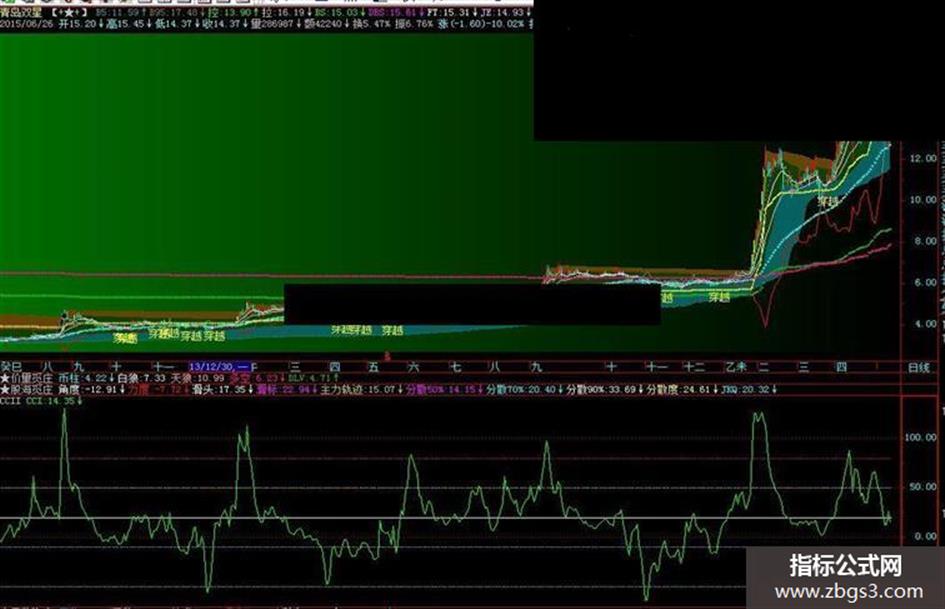Screen dimensions: 945x609
Task: Click the 白象:7.33 value
Action: point(141,378)
